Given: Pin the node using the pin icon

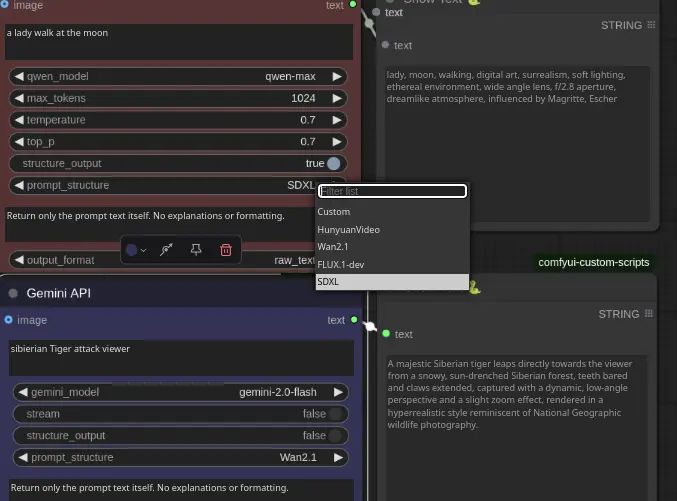Looking at the screenshot, I should 196,250.
